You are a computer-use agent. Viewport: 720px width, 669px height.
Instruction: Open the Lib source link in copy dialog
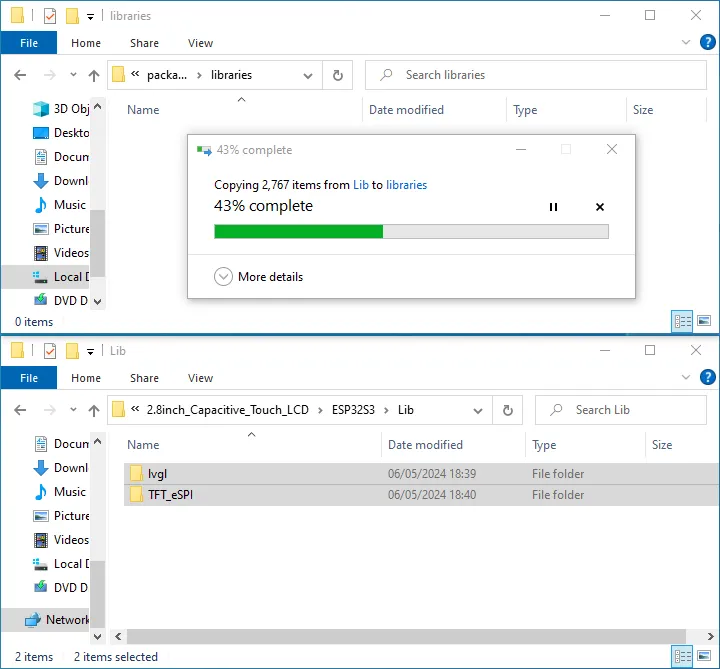click(x=361, y=185)
